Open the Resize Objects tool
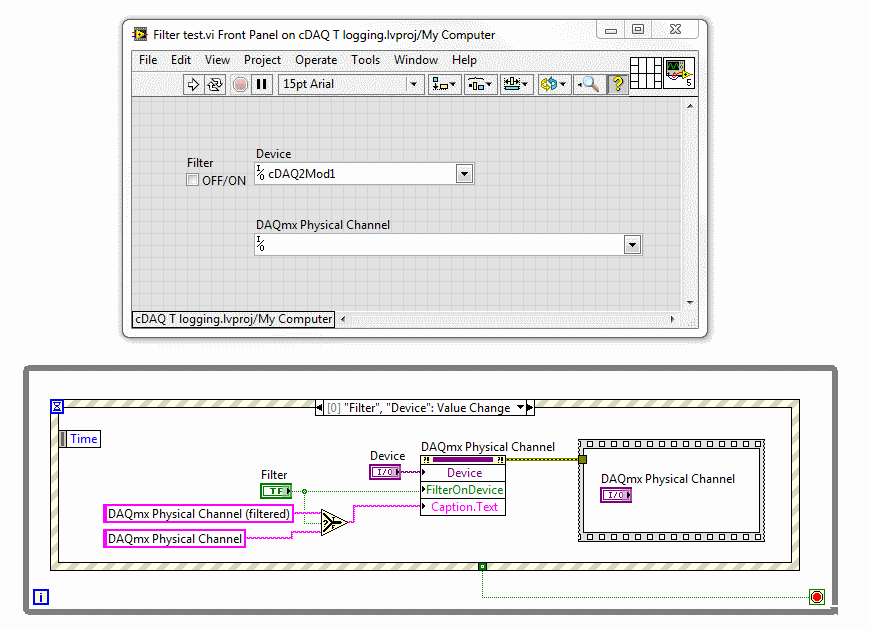This screenshot has width=870, height=630. [516, 84]
